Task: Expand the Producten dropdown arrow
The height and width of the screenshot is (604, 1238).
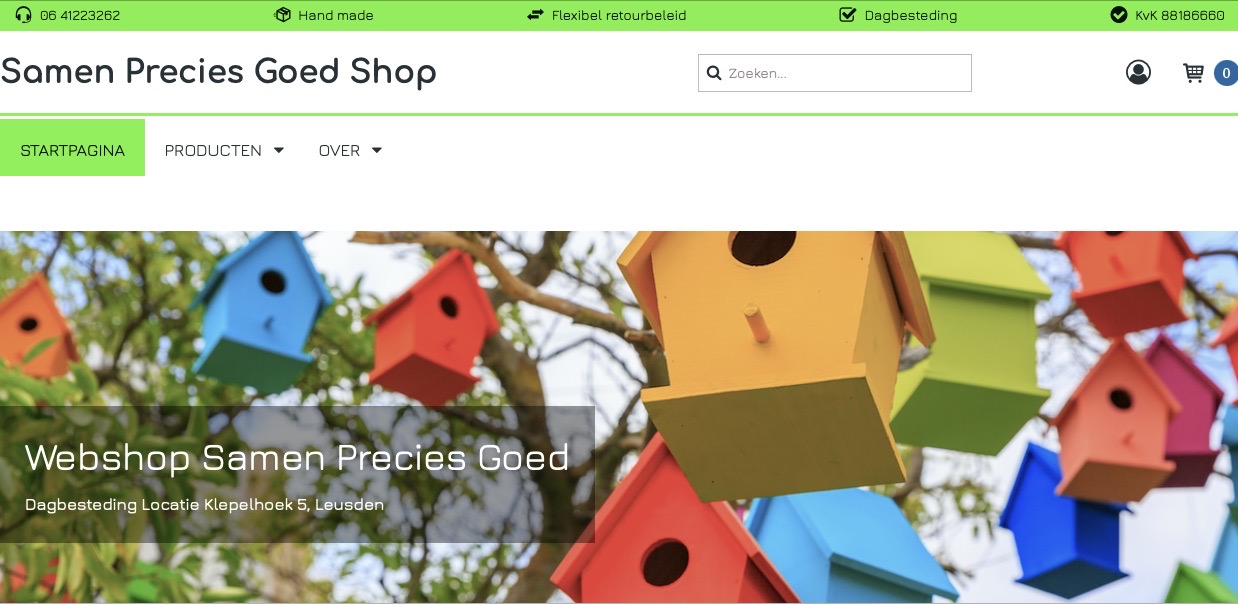Action: pyautogui.click(x=279, y=150)
